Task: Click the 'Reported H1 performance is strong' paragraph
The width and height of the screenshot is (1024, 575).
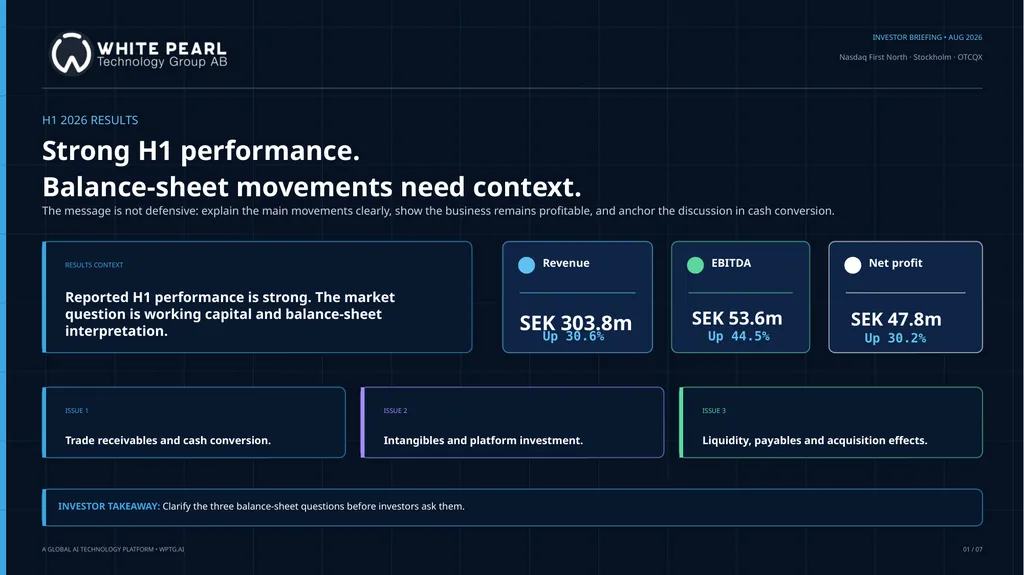Action: pos(230,314)
